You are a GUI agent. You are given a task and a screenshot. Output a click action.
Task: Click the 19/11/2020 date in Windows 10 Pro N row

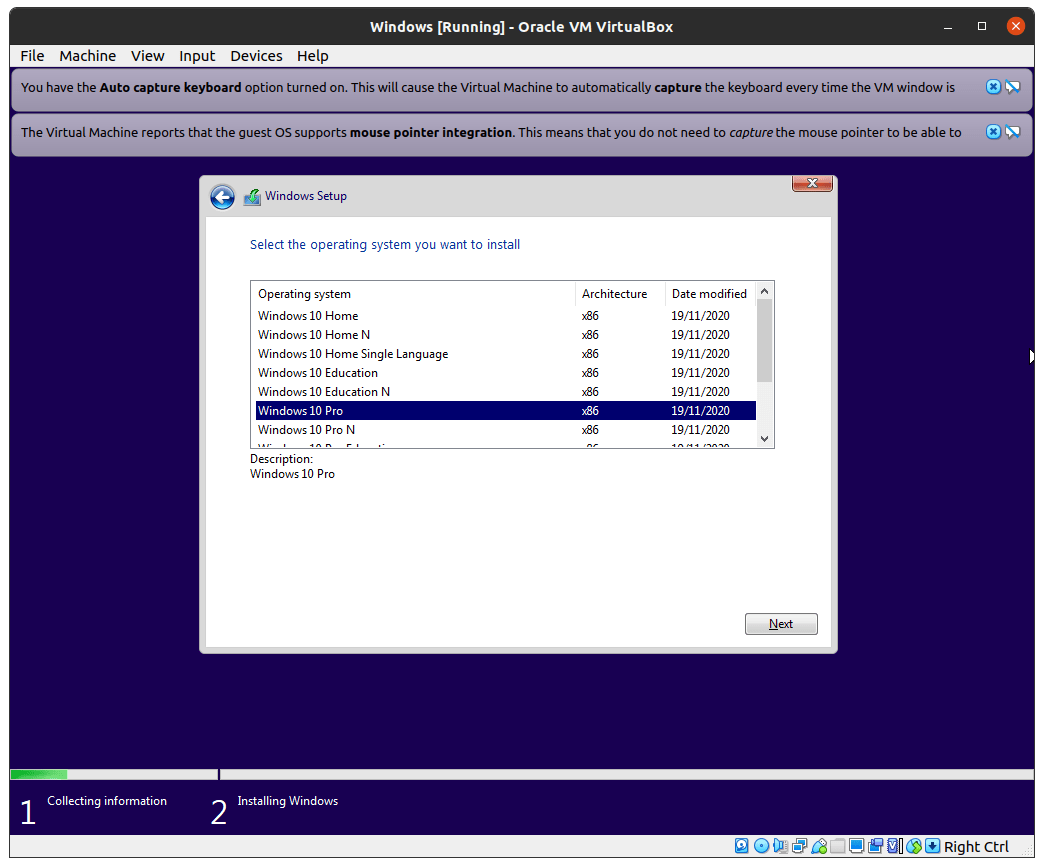(x=700, y=430)
